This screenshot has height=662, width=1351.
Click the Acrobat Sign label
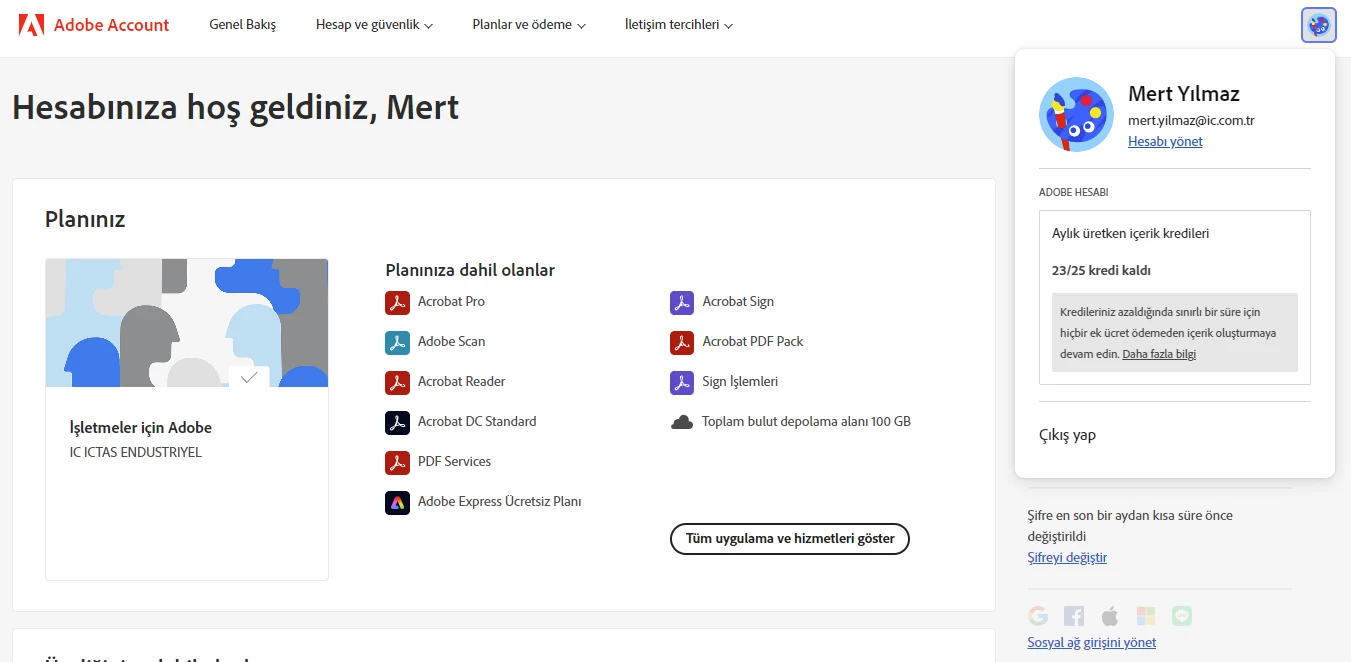pos(738,302)
